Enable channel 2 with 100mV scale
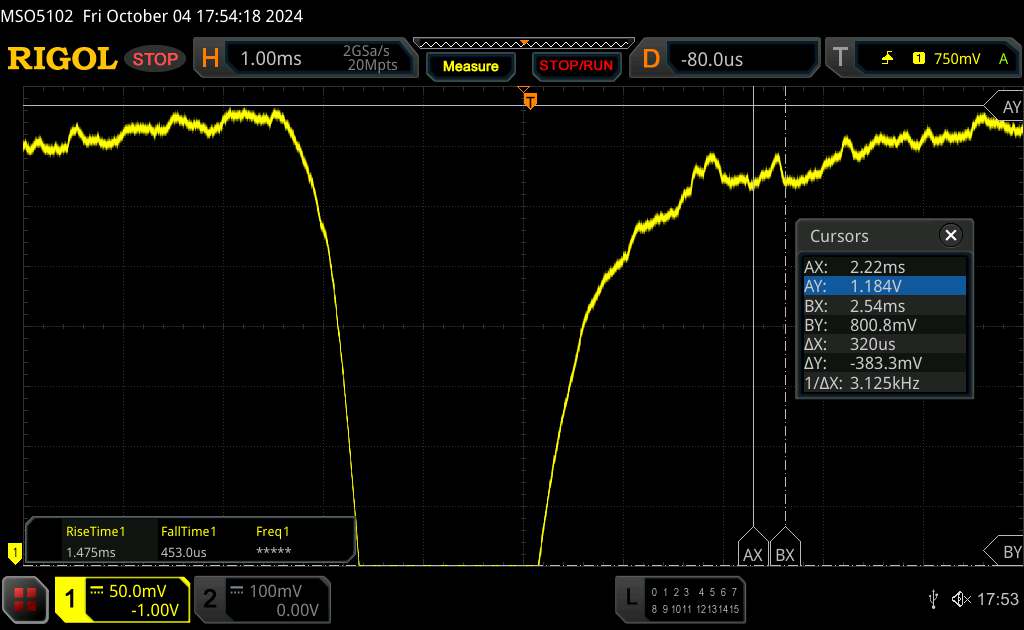Viewport: 1024px width, 630px height. [x=257, y=599]
